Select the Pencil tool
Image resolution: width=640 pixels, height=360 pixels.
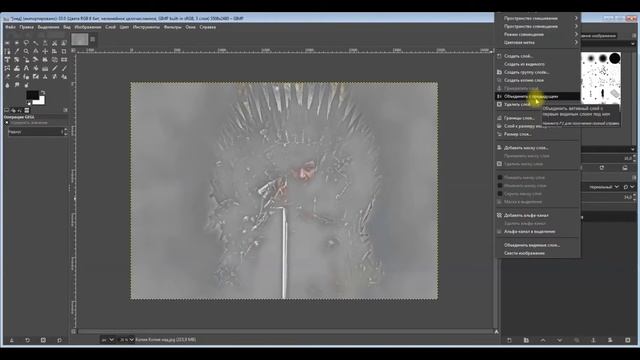tap(54, 68)
